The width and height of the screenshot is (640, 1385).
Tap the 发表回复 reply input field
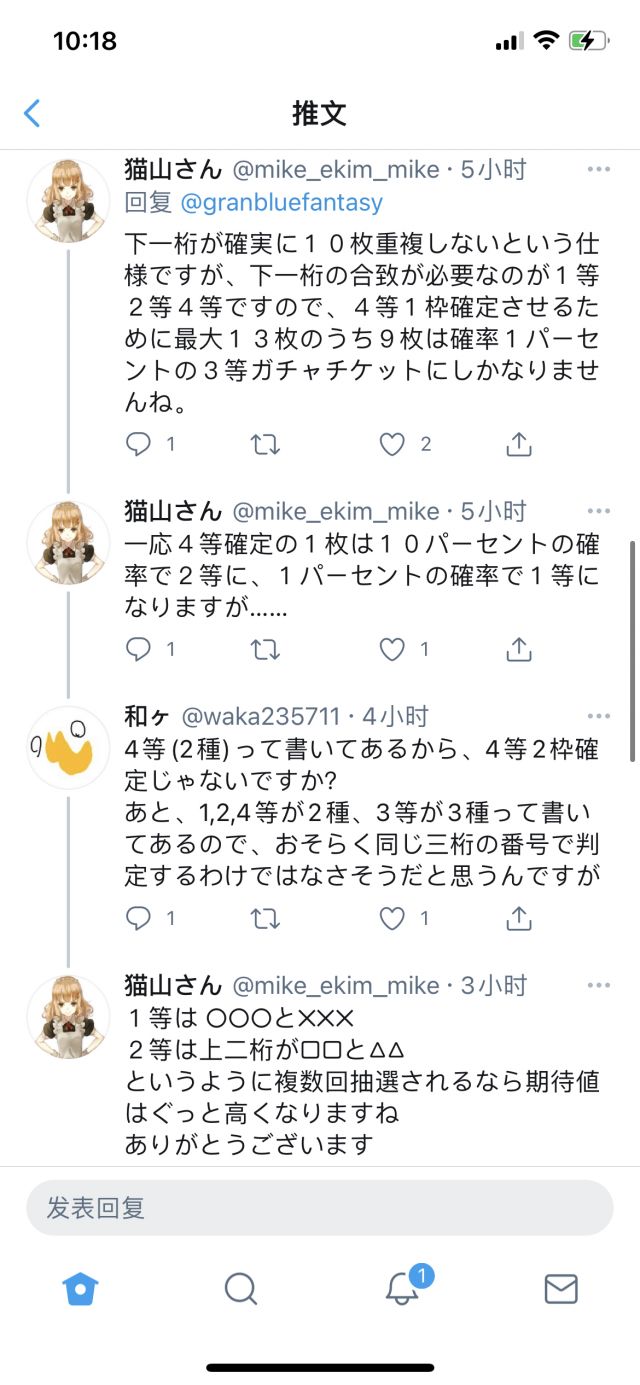point(320,1208)
